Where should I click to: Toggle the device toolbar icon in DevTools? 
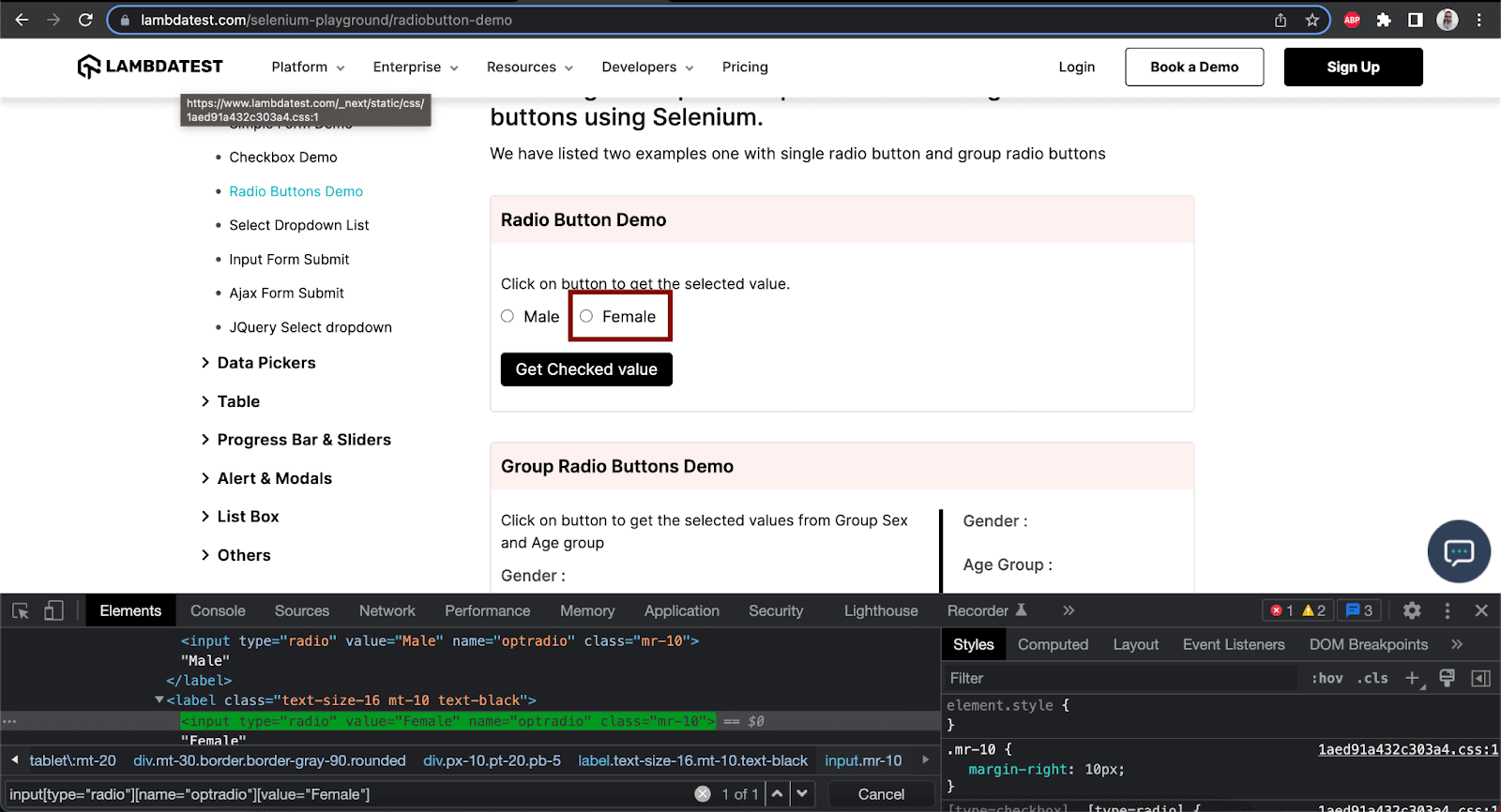click(53, 611)
